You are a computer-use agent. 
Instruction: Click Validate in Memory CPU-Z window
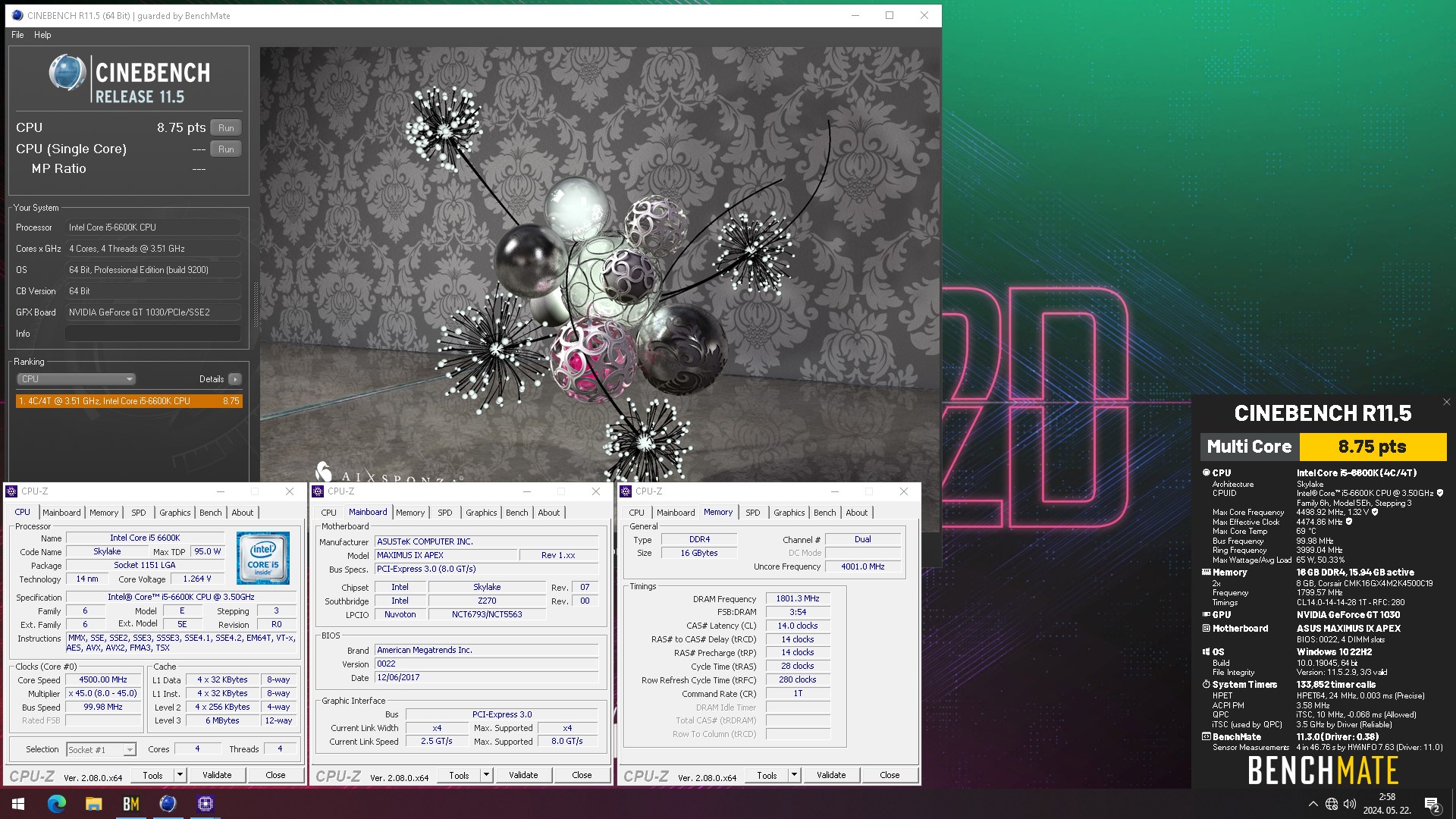[831, 775]
